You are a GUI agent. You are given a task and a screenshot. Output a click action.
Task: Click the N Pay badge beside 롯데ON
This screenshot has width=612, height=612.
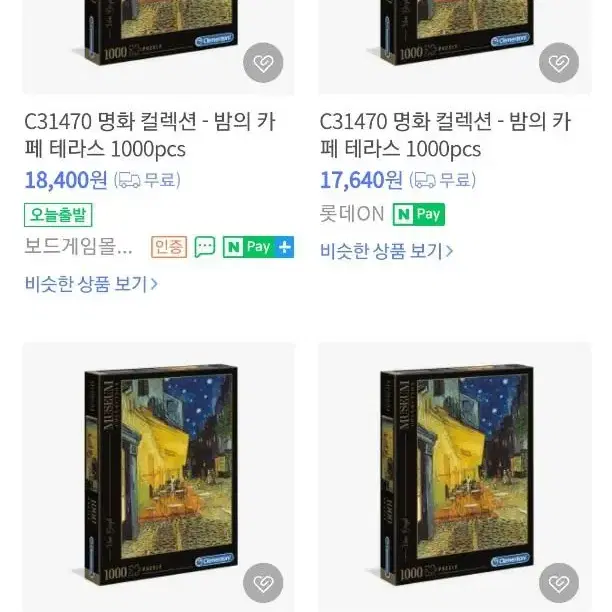[418, 214]
